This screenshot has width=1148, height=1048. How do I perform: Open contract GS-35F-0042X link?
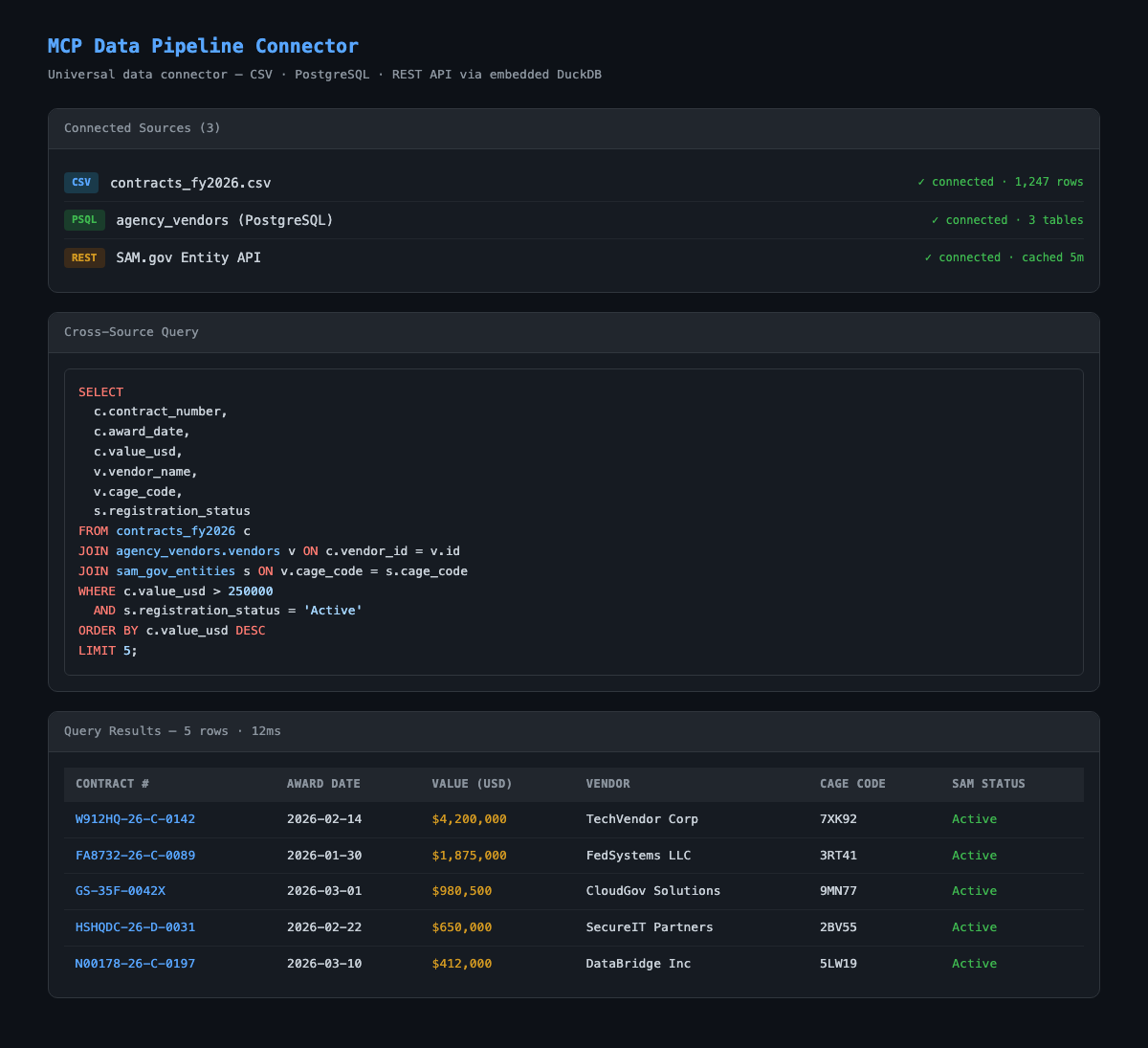click(x=121, y=891)
